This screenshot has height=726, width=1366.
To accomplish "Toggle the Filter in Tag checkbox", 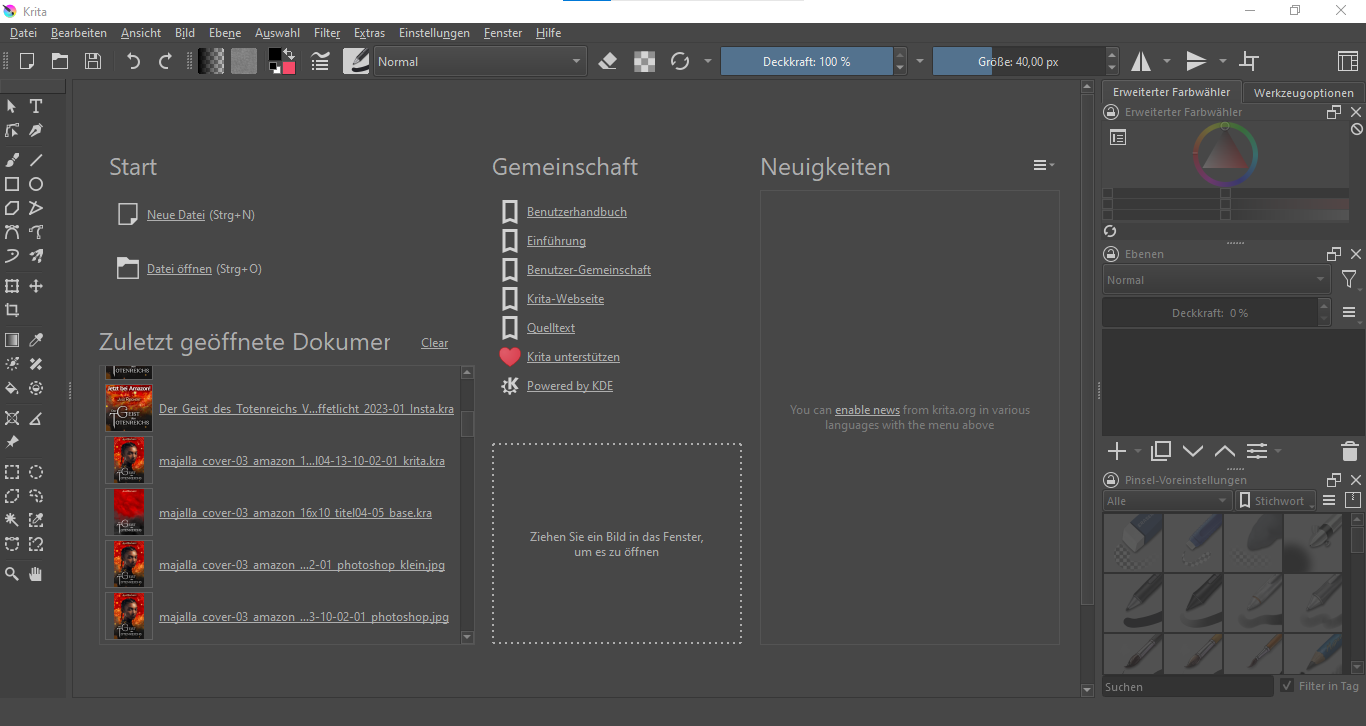I will click(1287, 686).
